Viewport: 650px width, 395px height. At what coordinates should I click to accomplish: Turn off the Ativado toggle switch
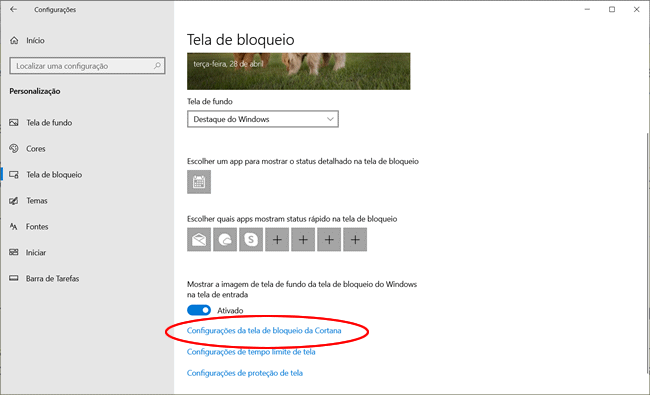[199, 310]
